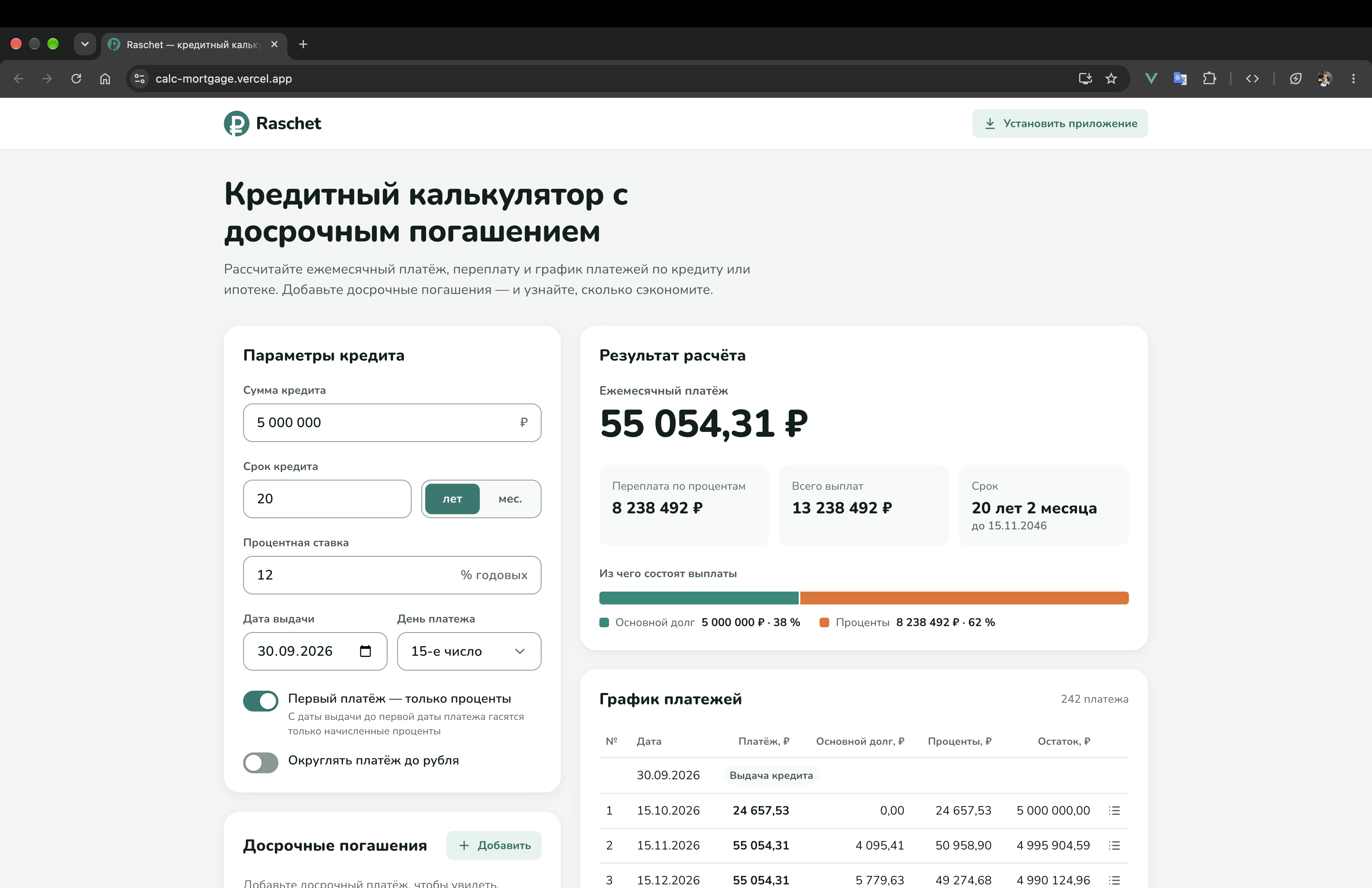This screenshot has width=1372, height=888.
Task: Click the 242 платежа count
Action: 1094,699
